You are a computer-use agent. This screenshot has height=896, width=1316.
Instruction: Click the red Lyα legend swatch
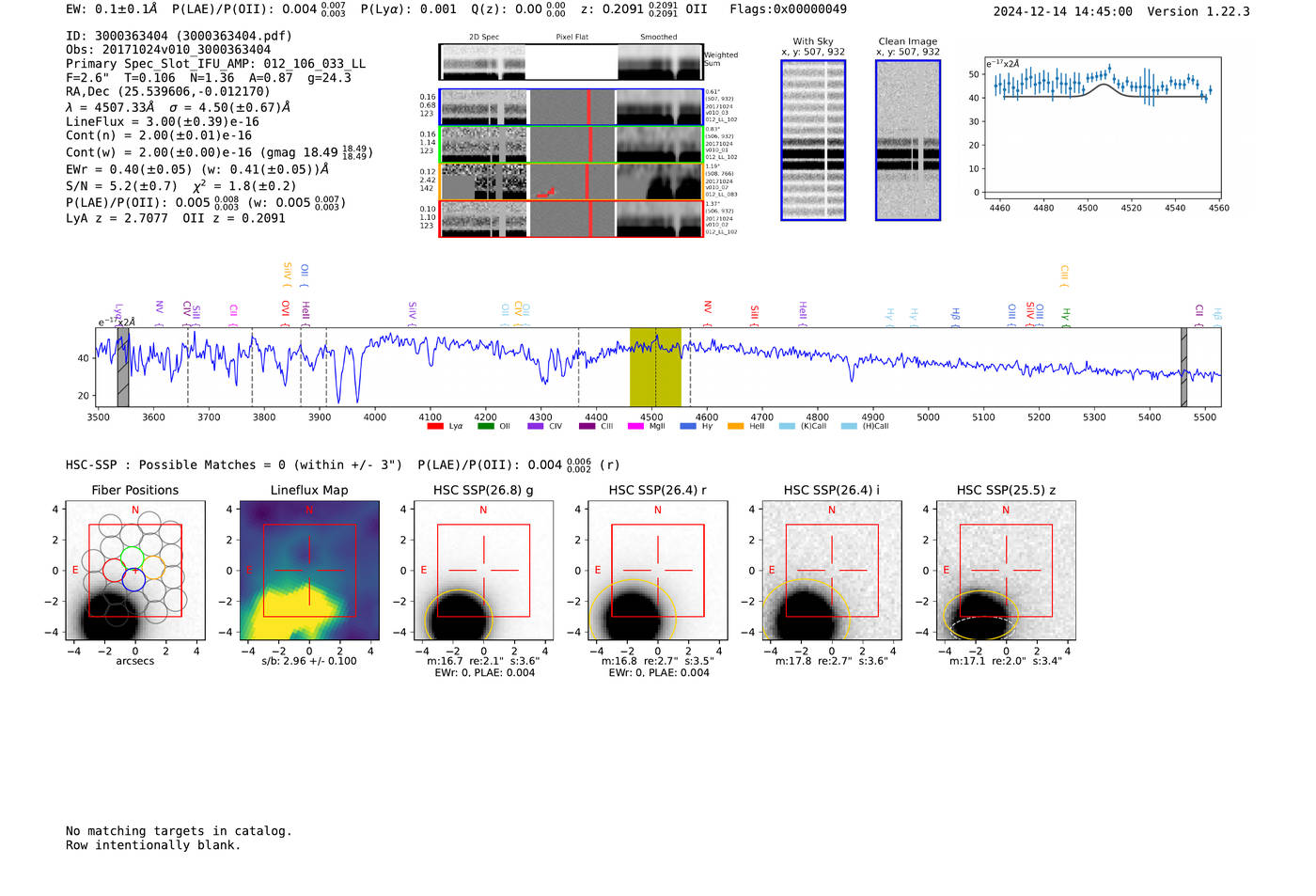click(x=435, y=427)
